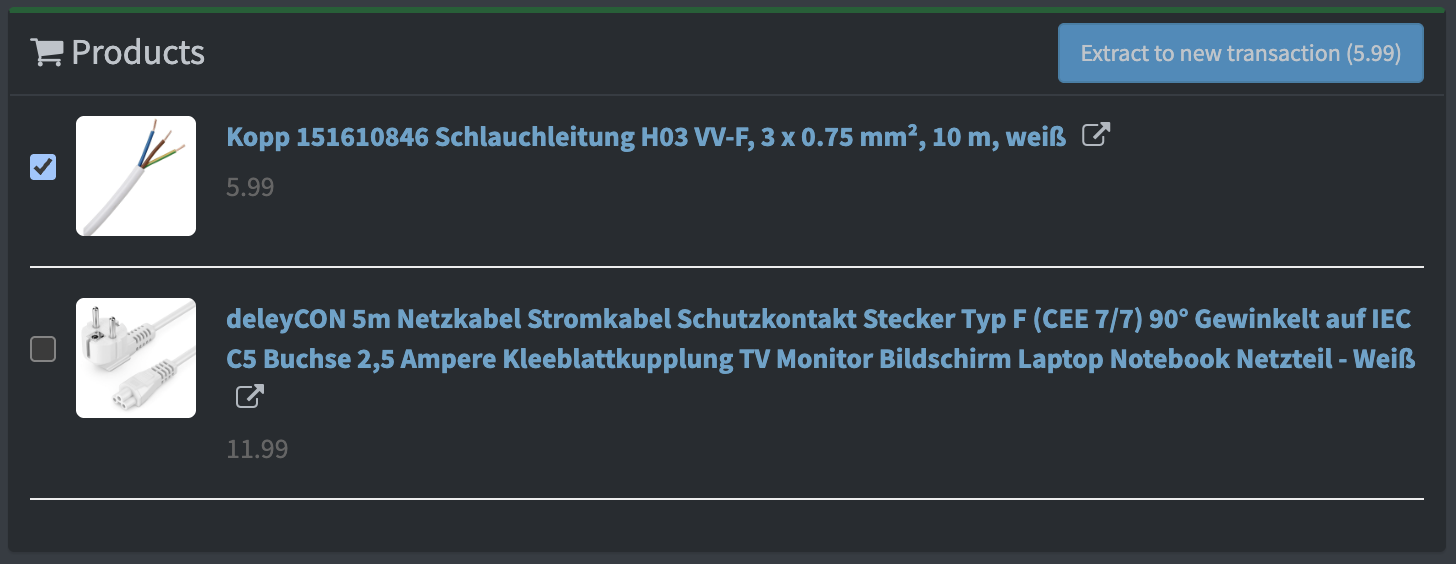Click the 5.99 price under Kopp product
The image size is (1456, 564).
pyautogui.click(x=250, y=187)
